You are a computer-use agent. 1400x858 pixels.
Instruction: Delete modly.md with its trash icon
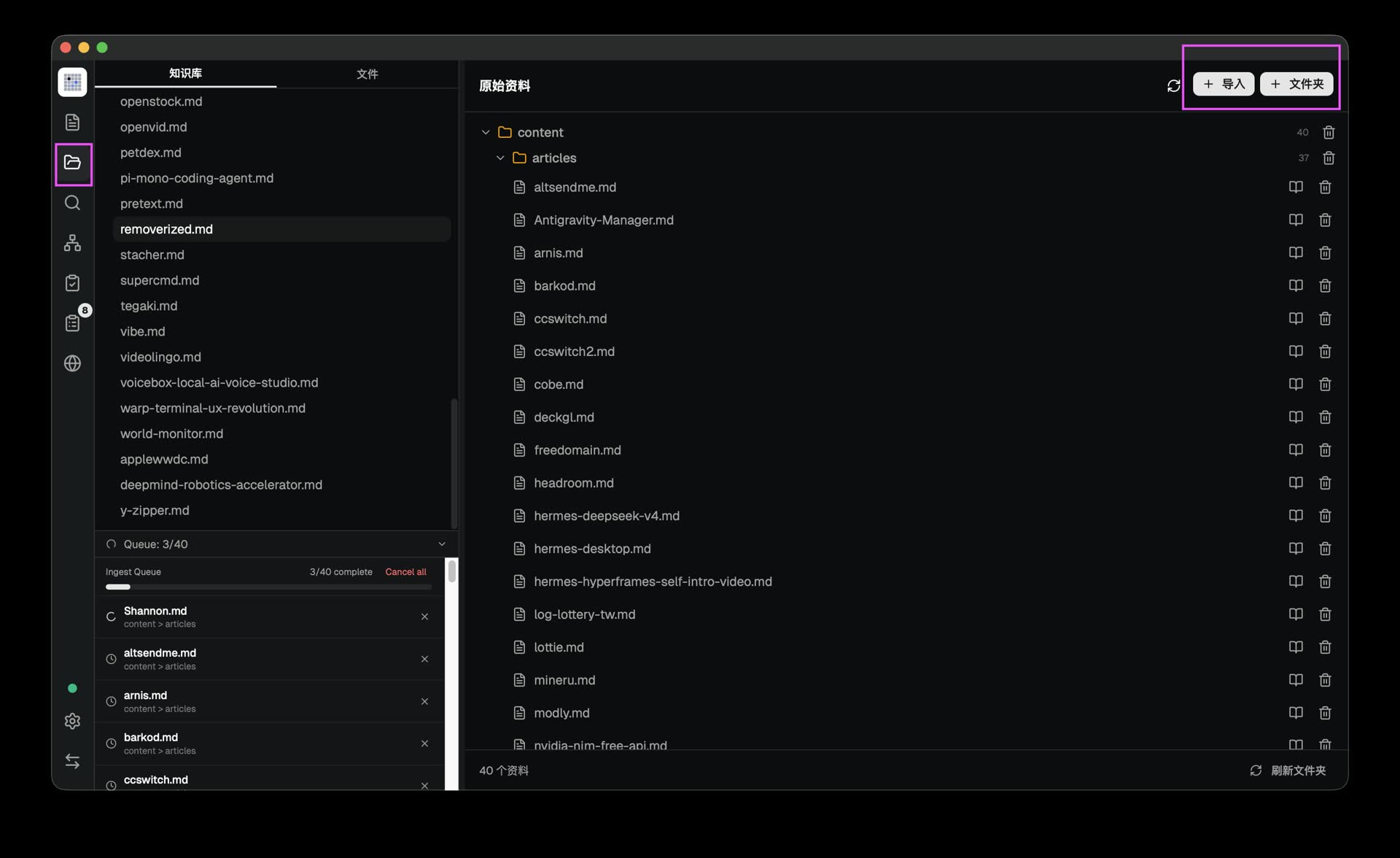1325,712
